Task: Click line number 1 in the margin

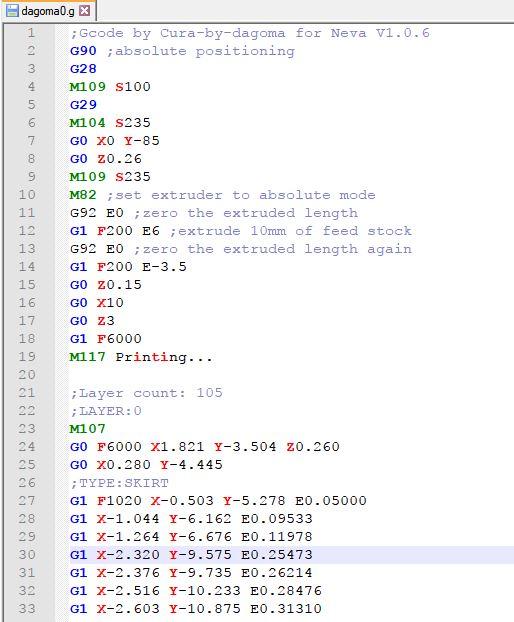Action: pos(31,33)
